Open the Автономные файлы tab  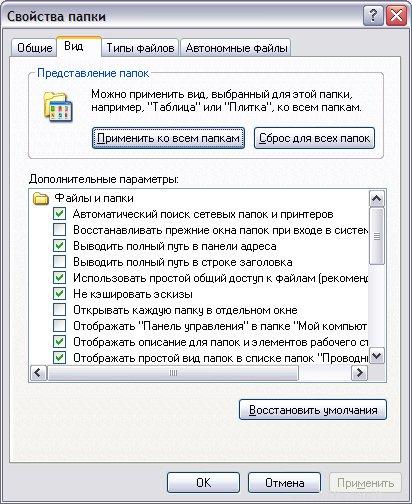click(236, 48)
